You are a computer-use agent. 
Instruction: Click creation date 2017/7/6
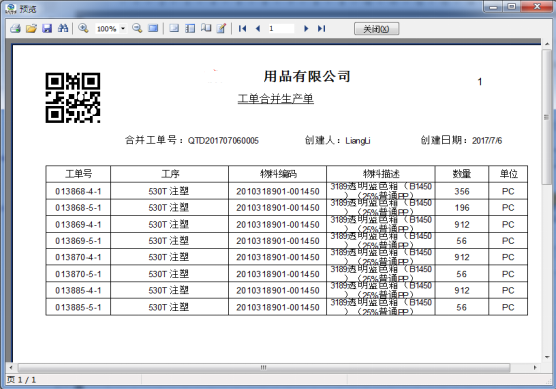coord(487,141)
